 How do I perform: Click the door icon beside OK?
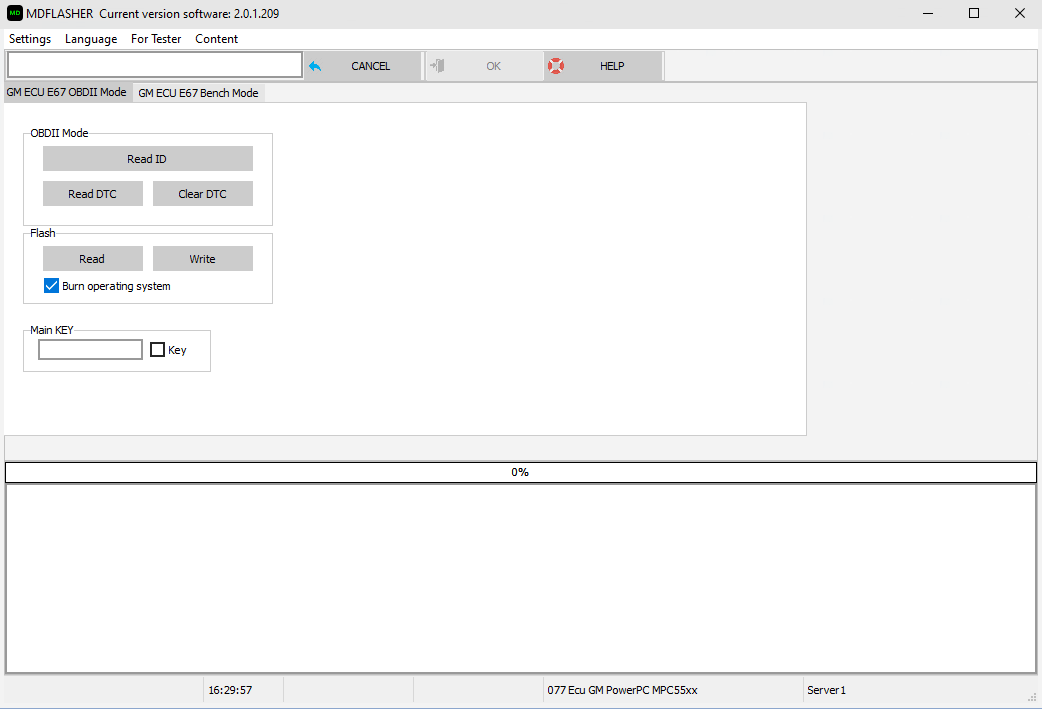(436, 66)
